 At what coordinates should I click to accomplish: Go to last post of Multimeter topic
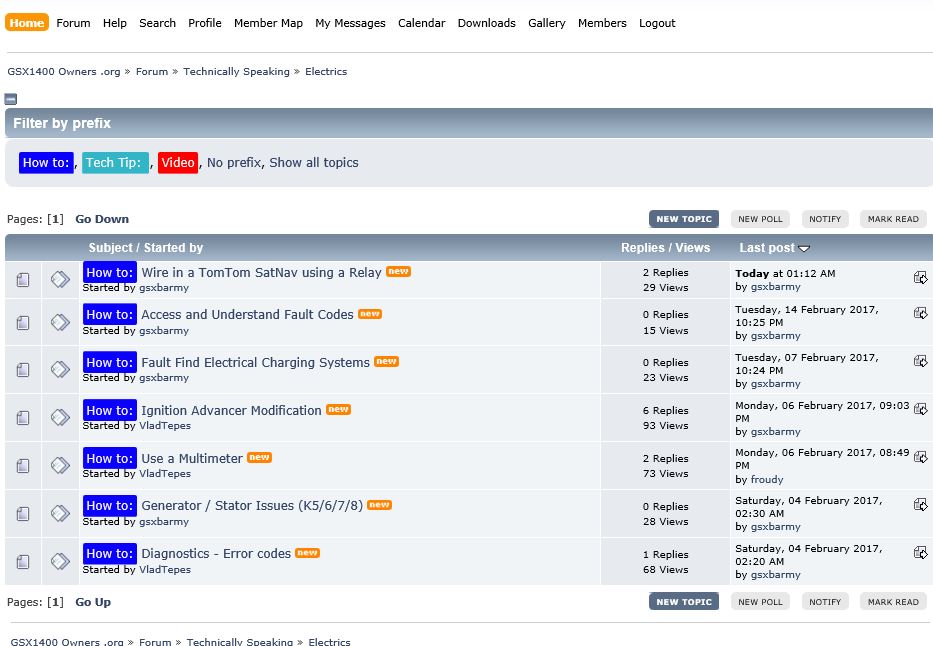pos(921,456)
